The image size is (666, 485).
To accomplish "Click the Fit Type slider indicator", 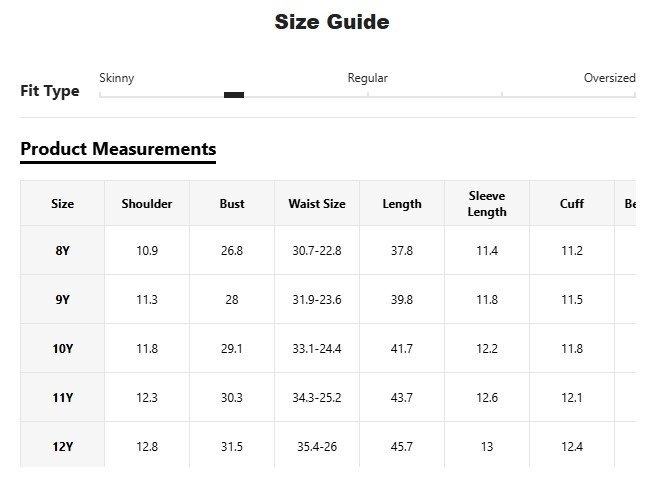I will click(x=234, y=95).
